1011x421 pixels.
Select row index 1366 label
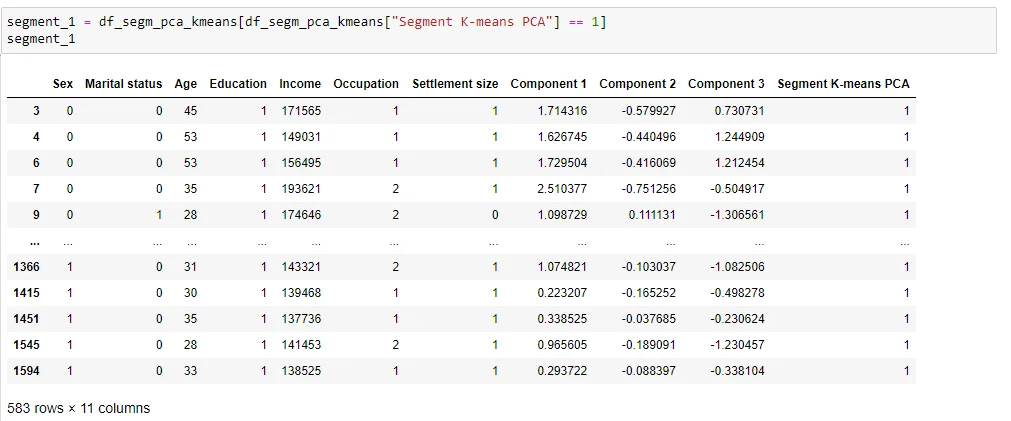[26, 267]
